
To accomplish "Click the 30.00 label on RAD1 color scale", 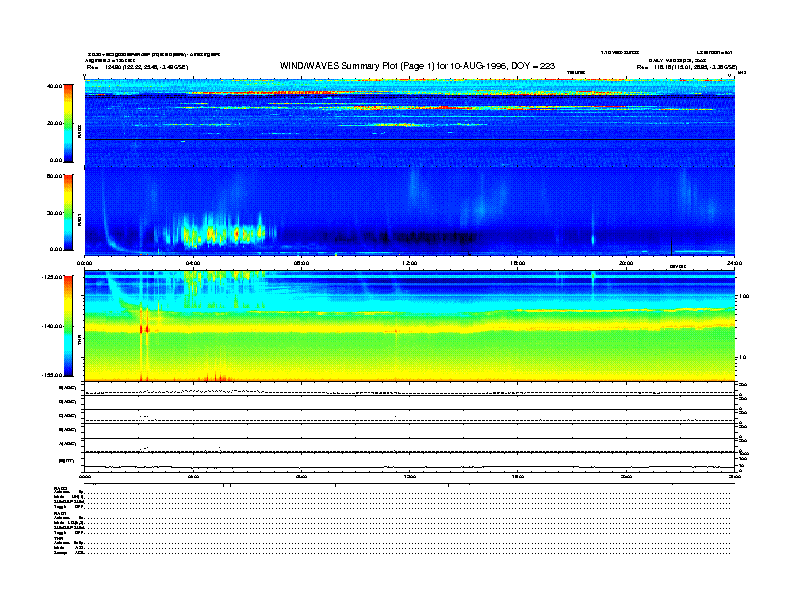I will coord(55,213).
